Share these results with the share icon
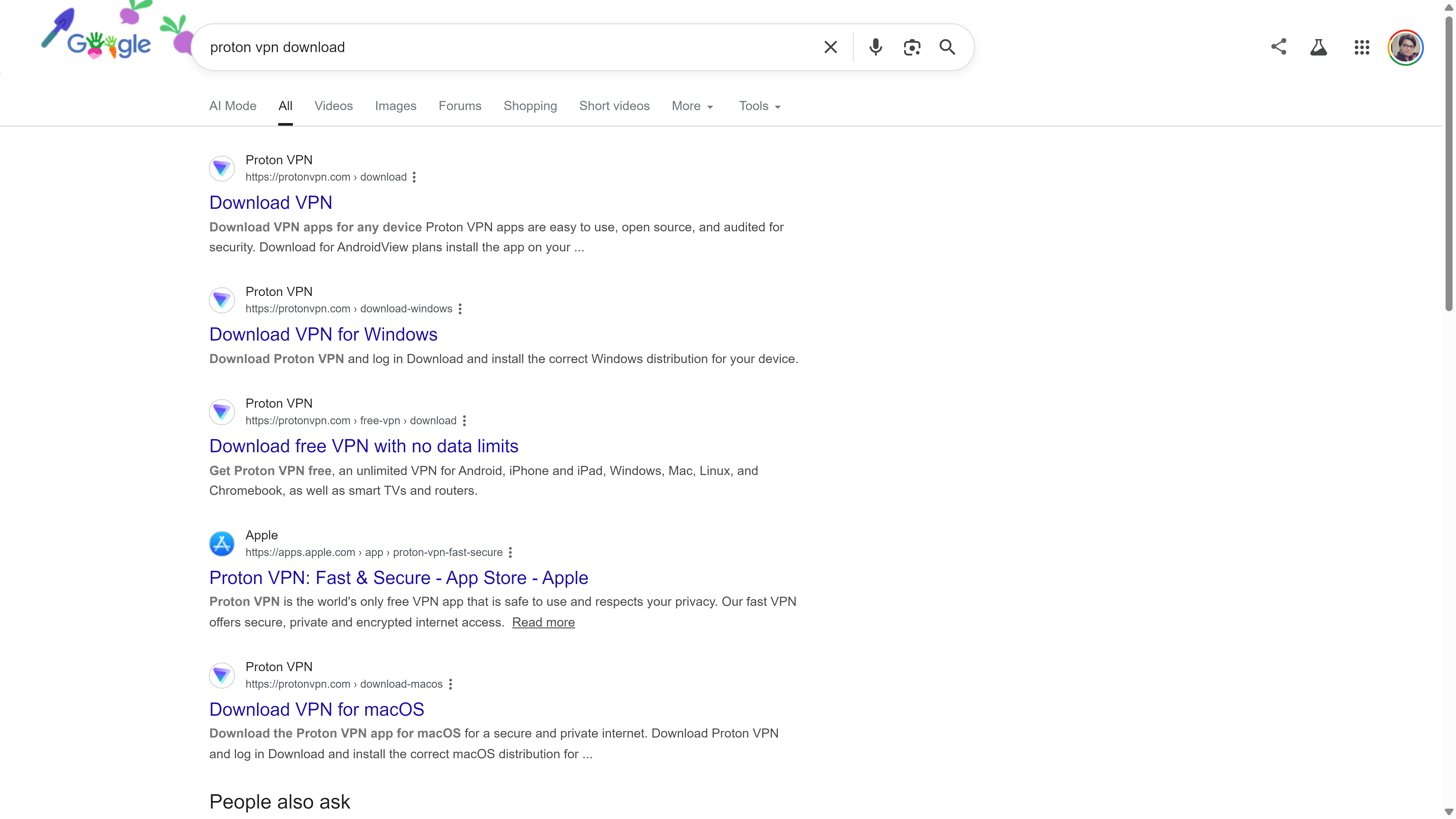The height and width of the screenshot is (819, 1456). pos(1279,47)
